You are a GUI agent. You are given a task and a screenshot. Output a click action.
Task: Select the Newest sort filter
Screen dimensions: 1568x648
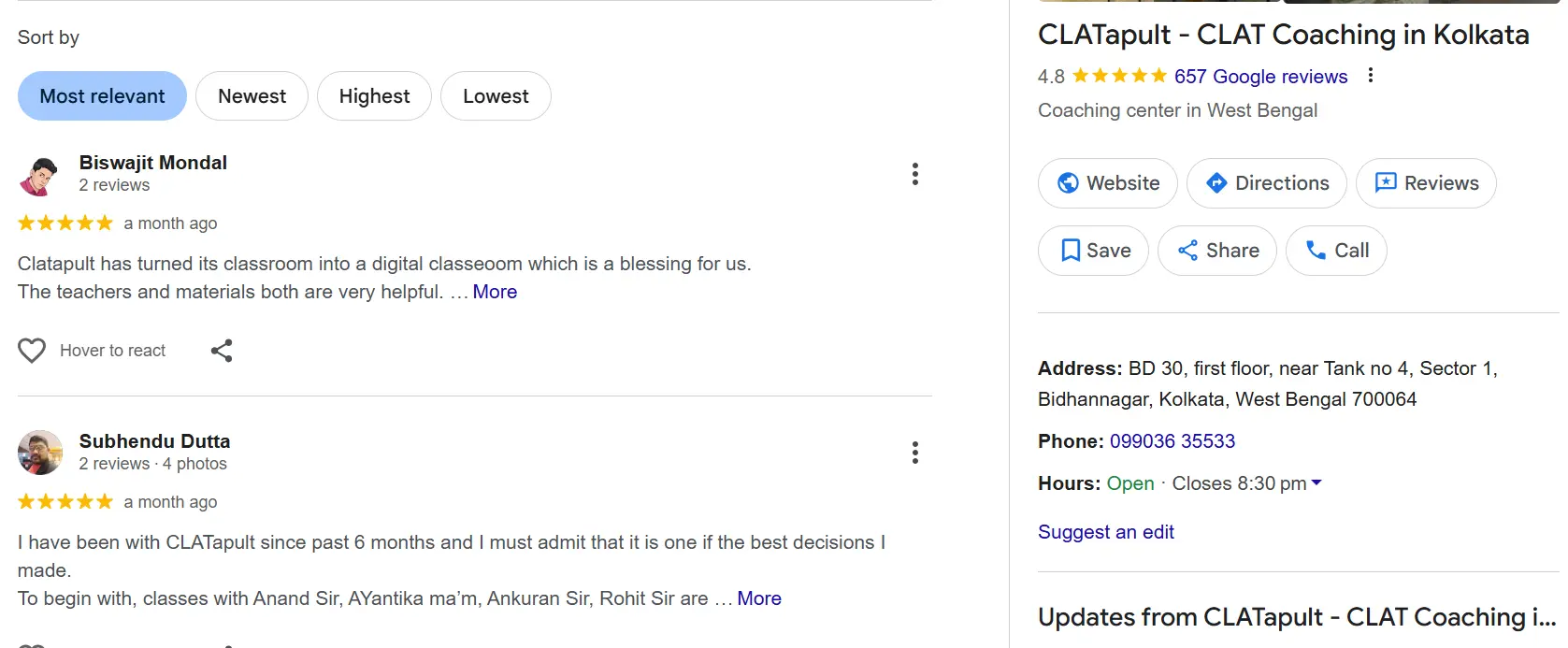(252, 95)
